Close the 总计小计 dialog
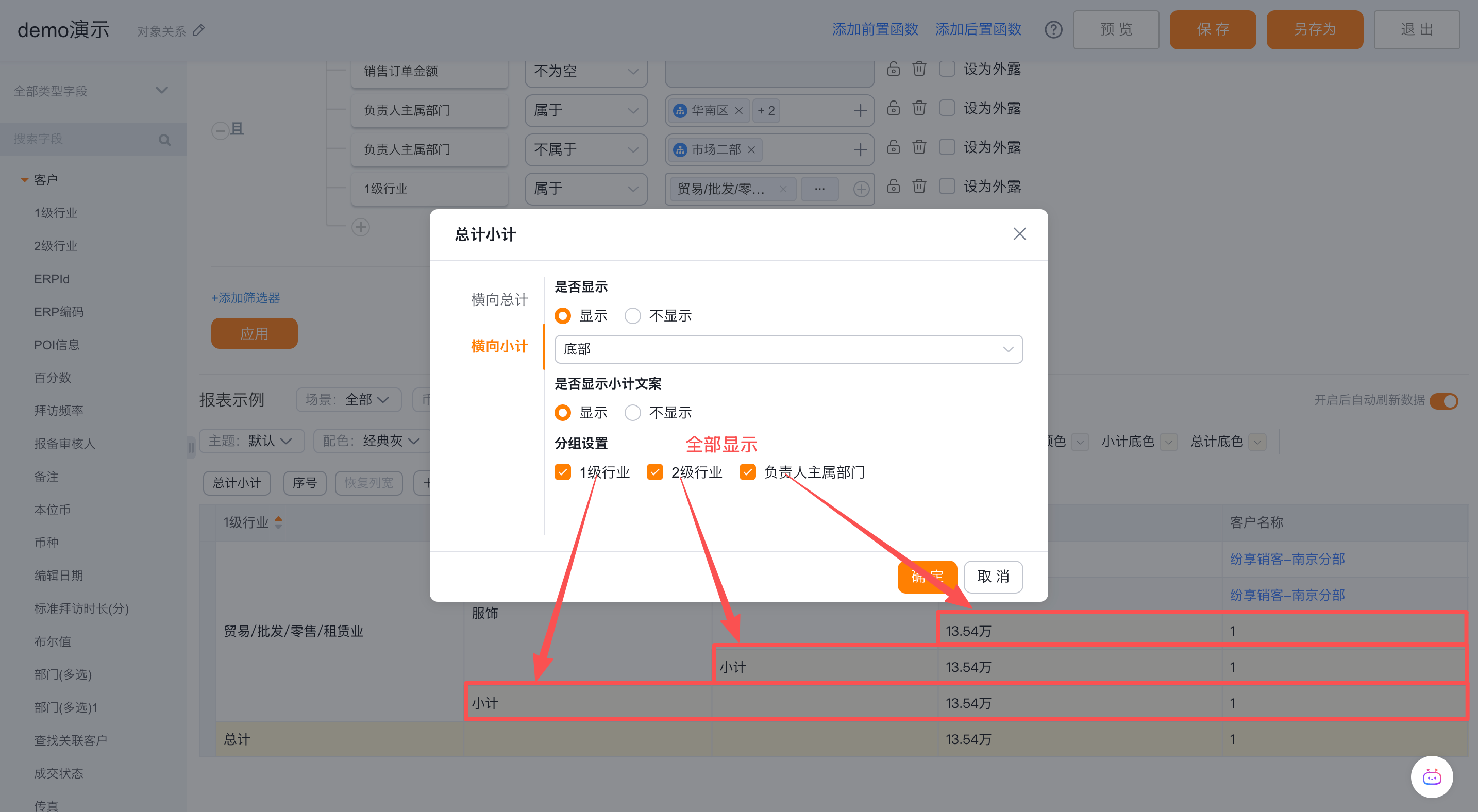Image resolution: width=1478 pixels, height=812 pixels. (1019, 234)
